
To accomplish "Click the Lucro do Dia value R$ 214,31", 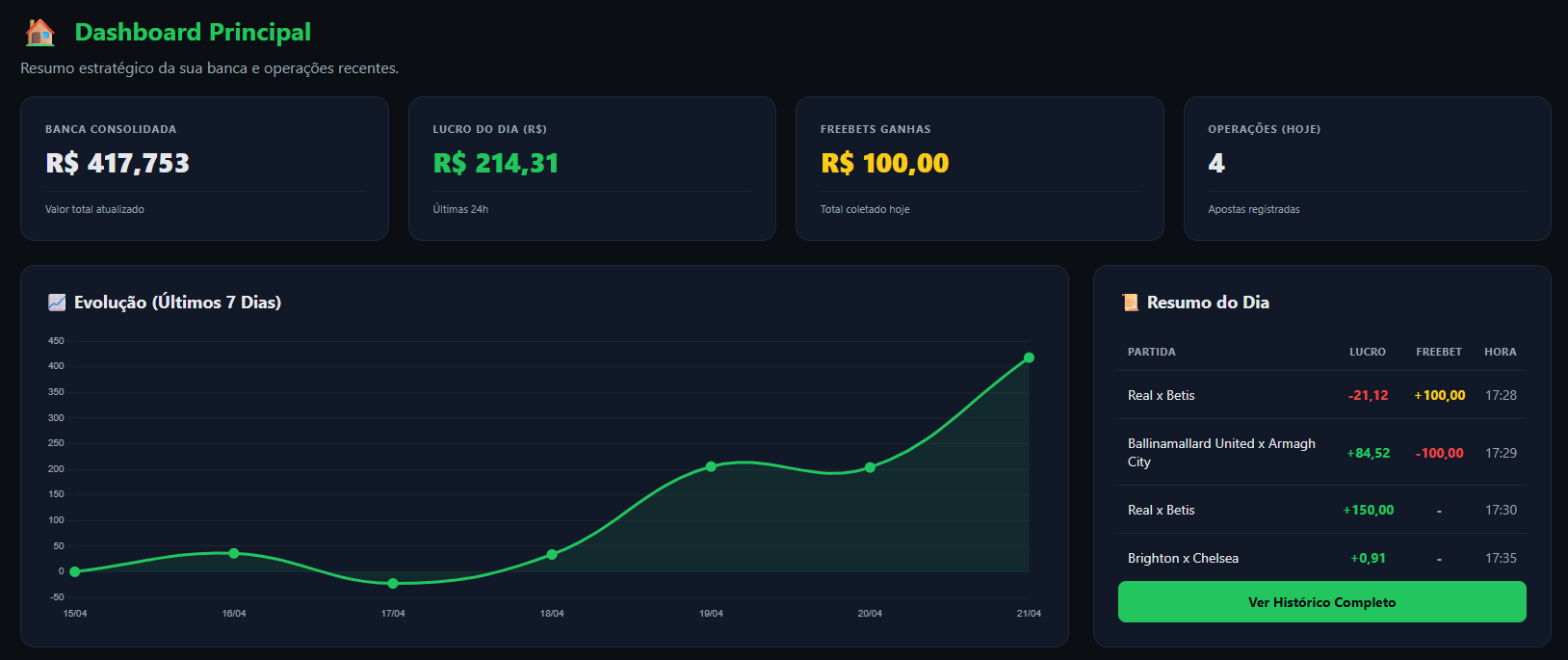I will (496, 163).
